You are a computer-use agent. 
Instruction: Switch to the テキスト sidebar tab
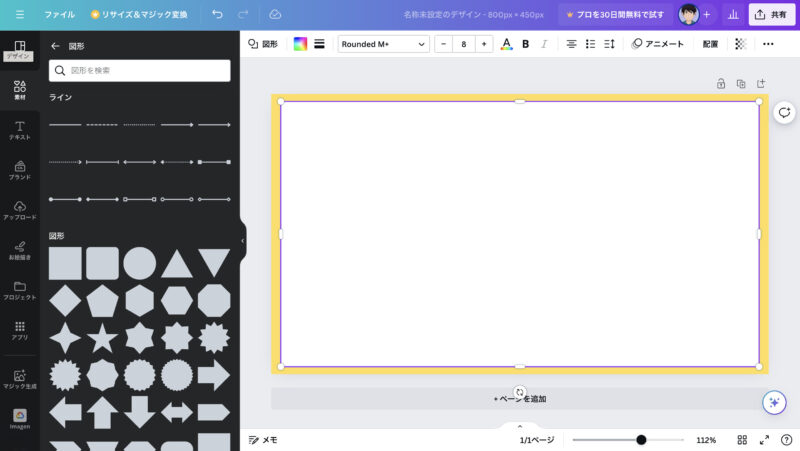pos(20,130)
